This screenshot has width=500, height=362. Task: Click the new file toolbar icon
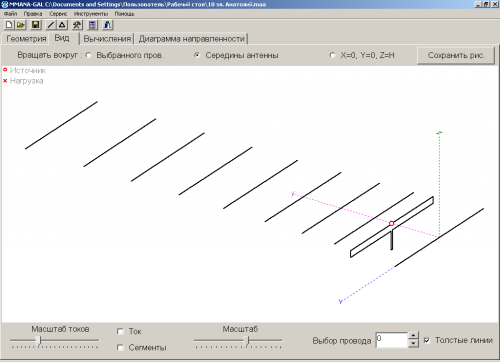[x=9, y=25]
